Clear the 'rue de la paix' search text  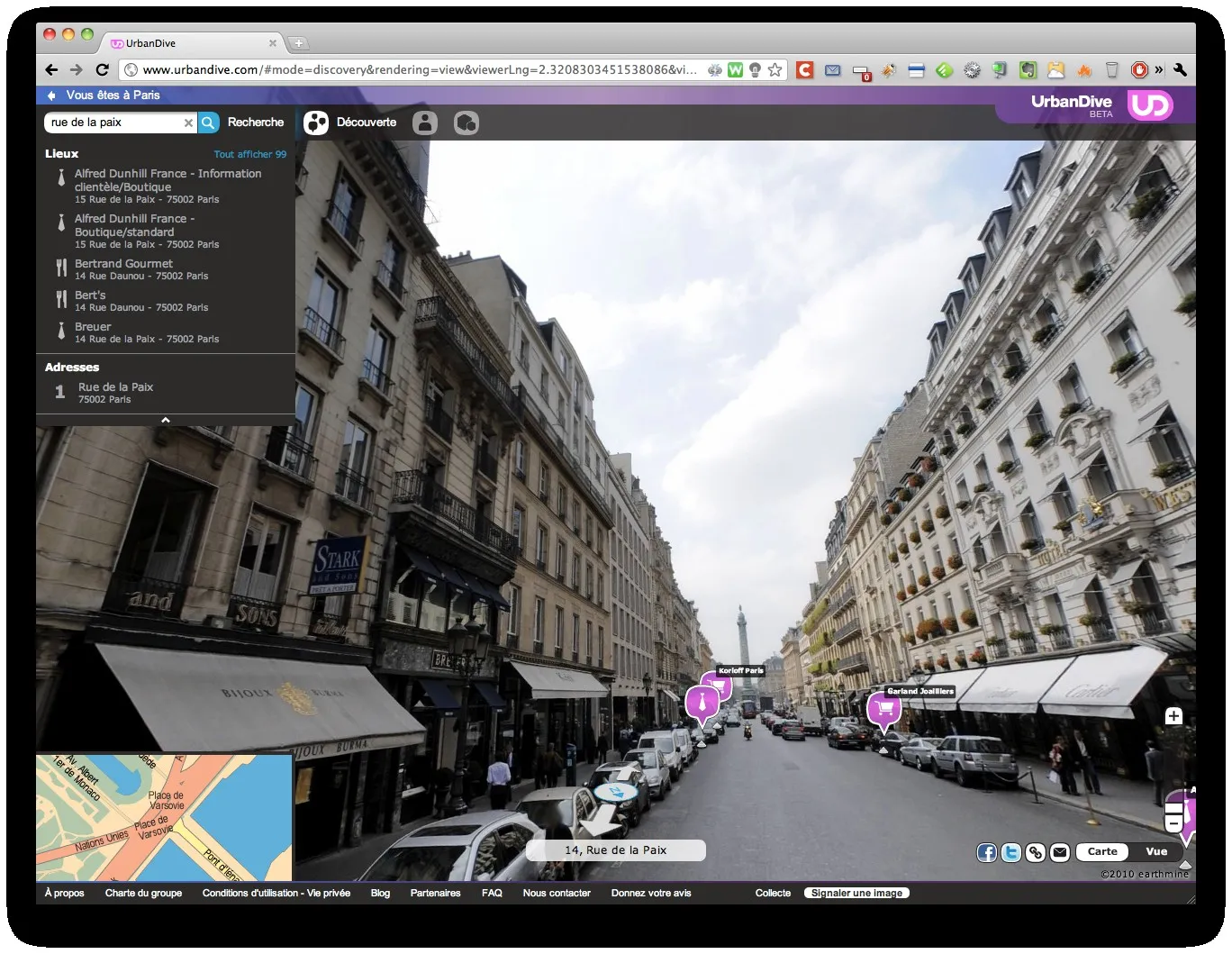click(x=188, y=123)
